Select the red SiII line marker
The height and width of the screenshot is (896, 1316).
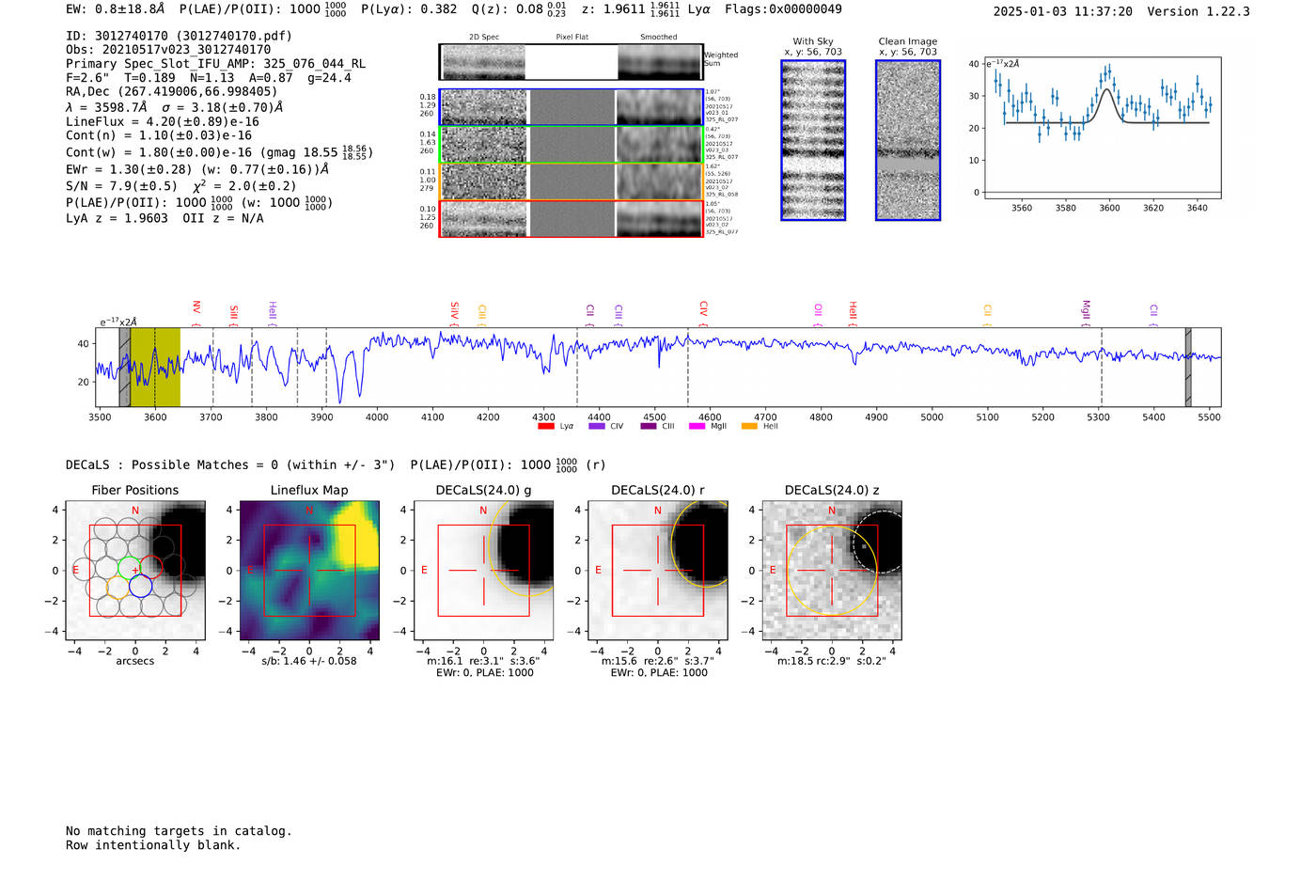234,315
